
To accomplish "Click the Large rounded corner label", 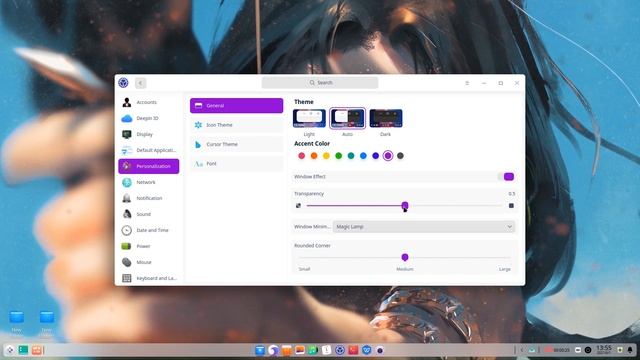I will tap(504, 269).
